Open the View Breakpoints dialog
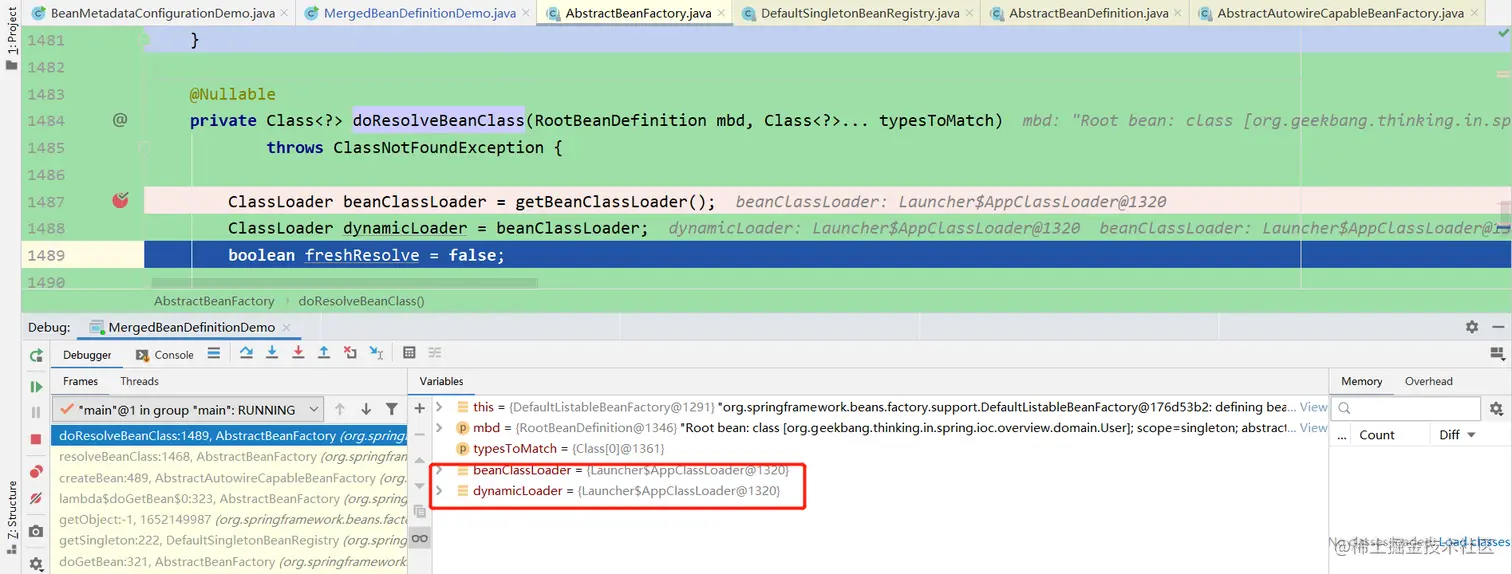 point(36,472)
